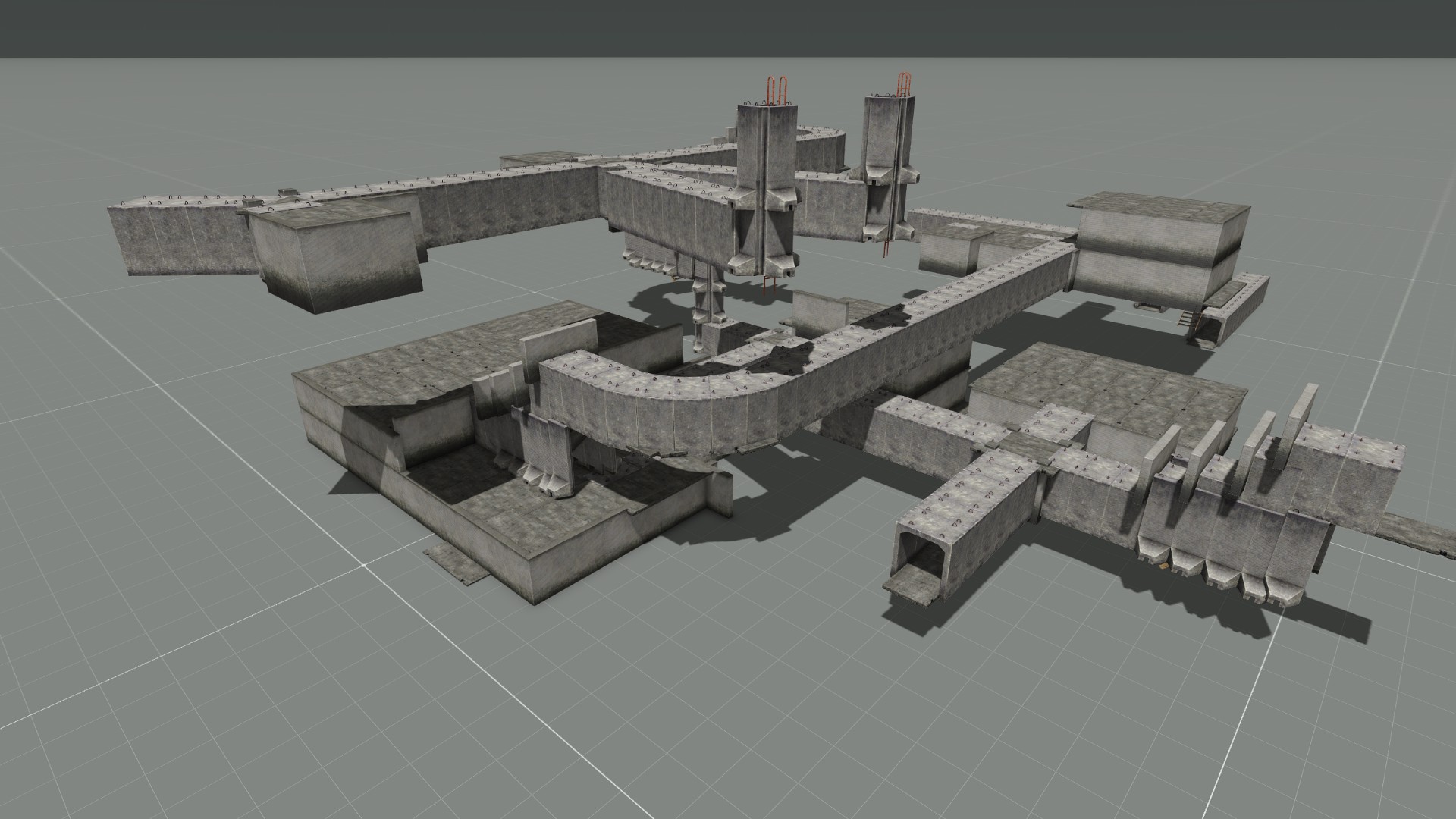Select the flat slab beside the low platform
Image resolution: width=1456 pixels, height=819 pixels.
click(457, 563)
